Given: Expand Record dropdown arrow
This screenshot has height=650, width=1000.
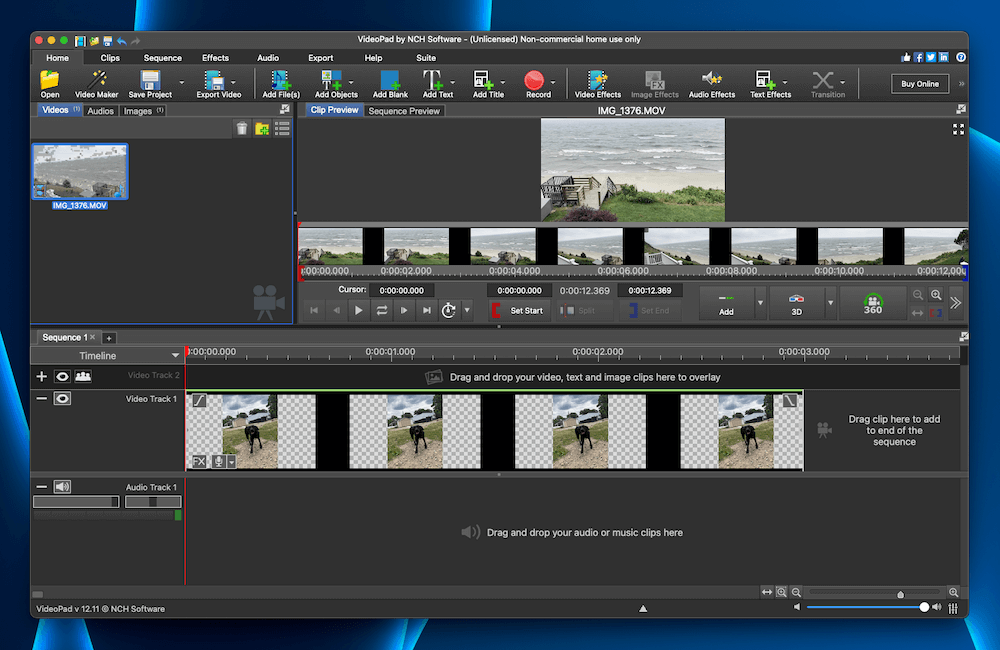Looking at the screenshot, I should (552, 83).
